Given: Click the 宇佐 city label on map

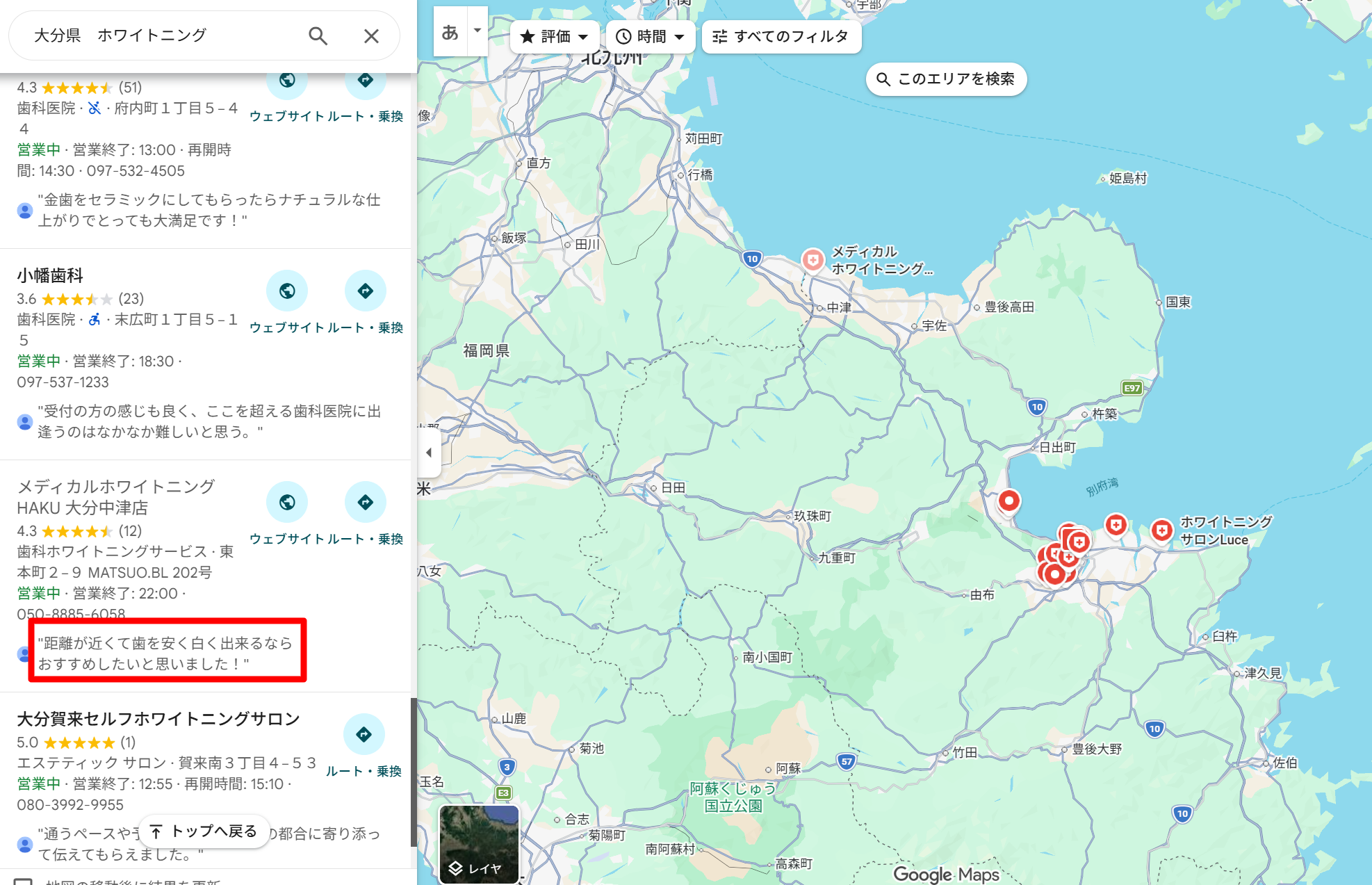Looking at the screenshot, I should point(934,325).
